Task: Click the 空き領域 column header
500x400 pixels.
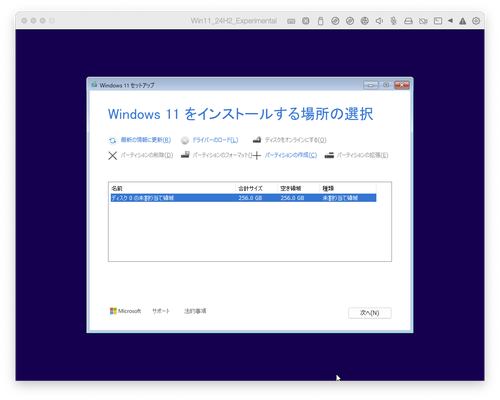Action: click(x=298, y=189)
